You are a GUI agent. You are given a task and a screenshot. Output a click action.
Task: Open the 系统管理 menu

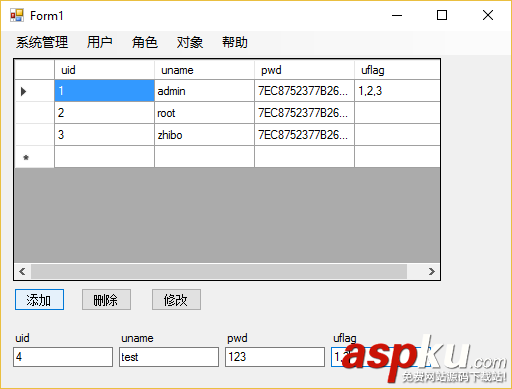[x=42, y=43]
